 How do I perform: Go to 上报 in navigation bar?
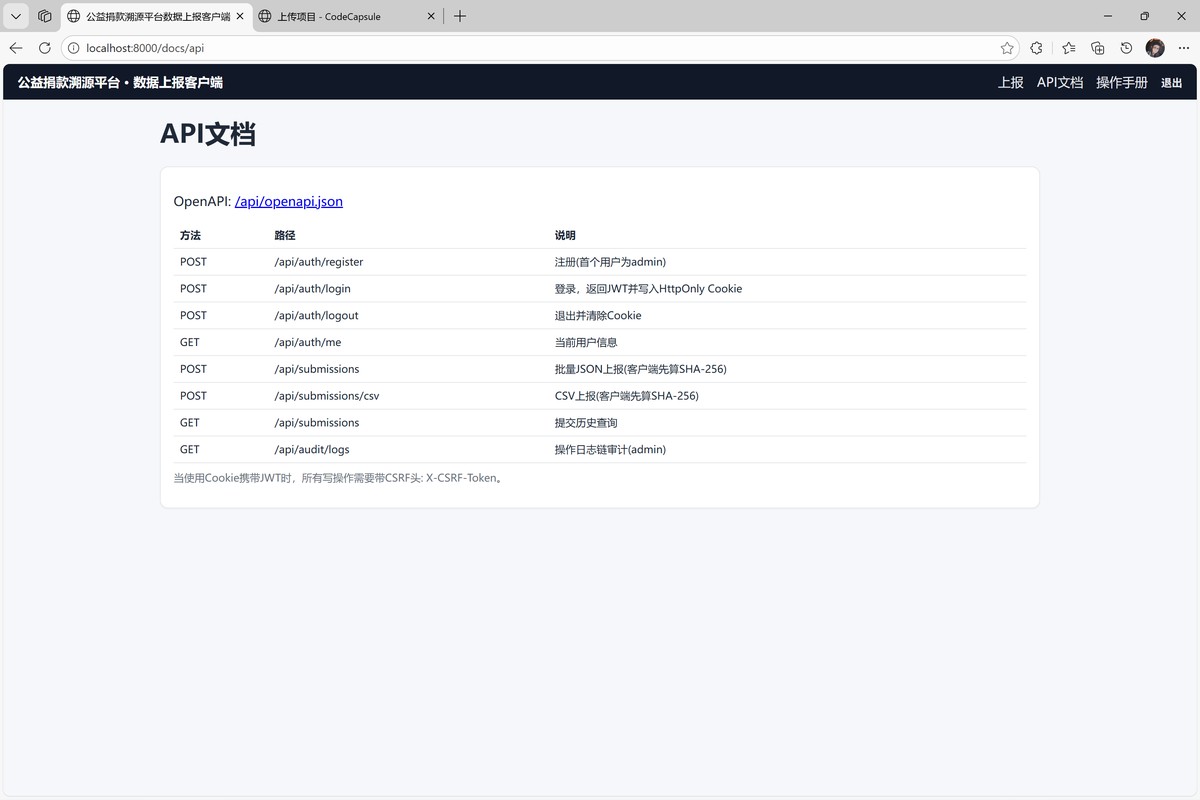[x=1010, y=83]
